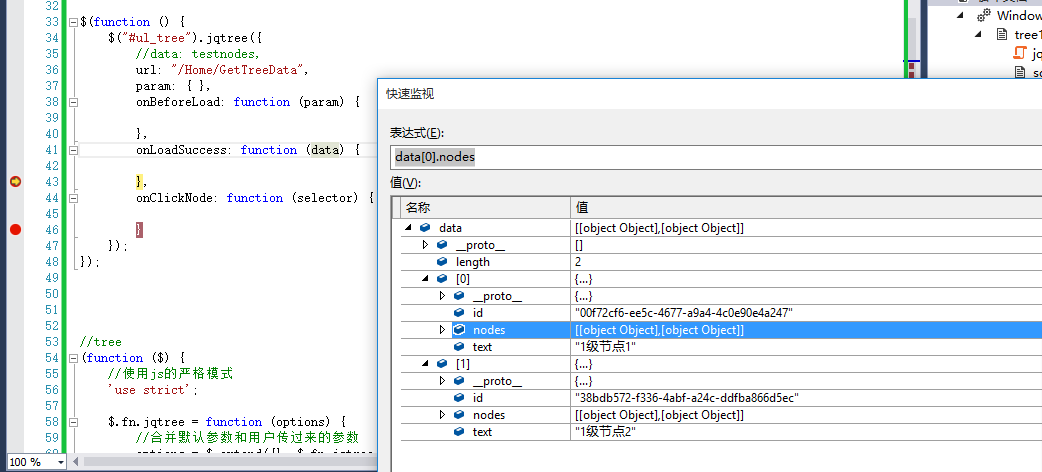
Task: Click the current statement arrow on line 43
Action: pos(15,181)
